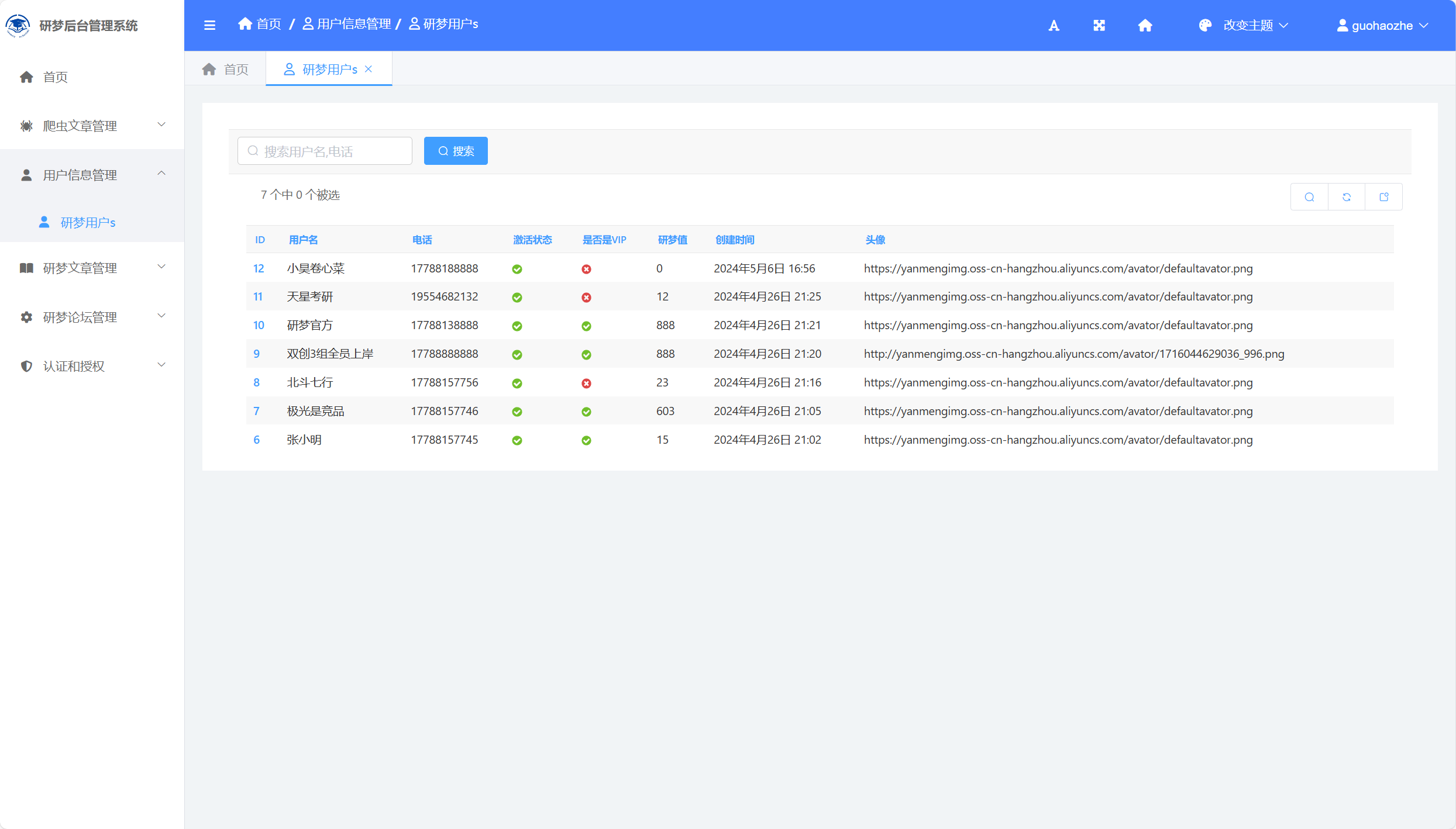The image size is (1456, 829).
Task: Click the 搜索用户名,电话 search field
Action: pyautogui.click(x=325, y=151)
